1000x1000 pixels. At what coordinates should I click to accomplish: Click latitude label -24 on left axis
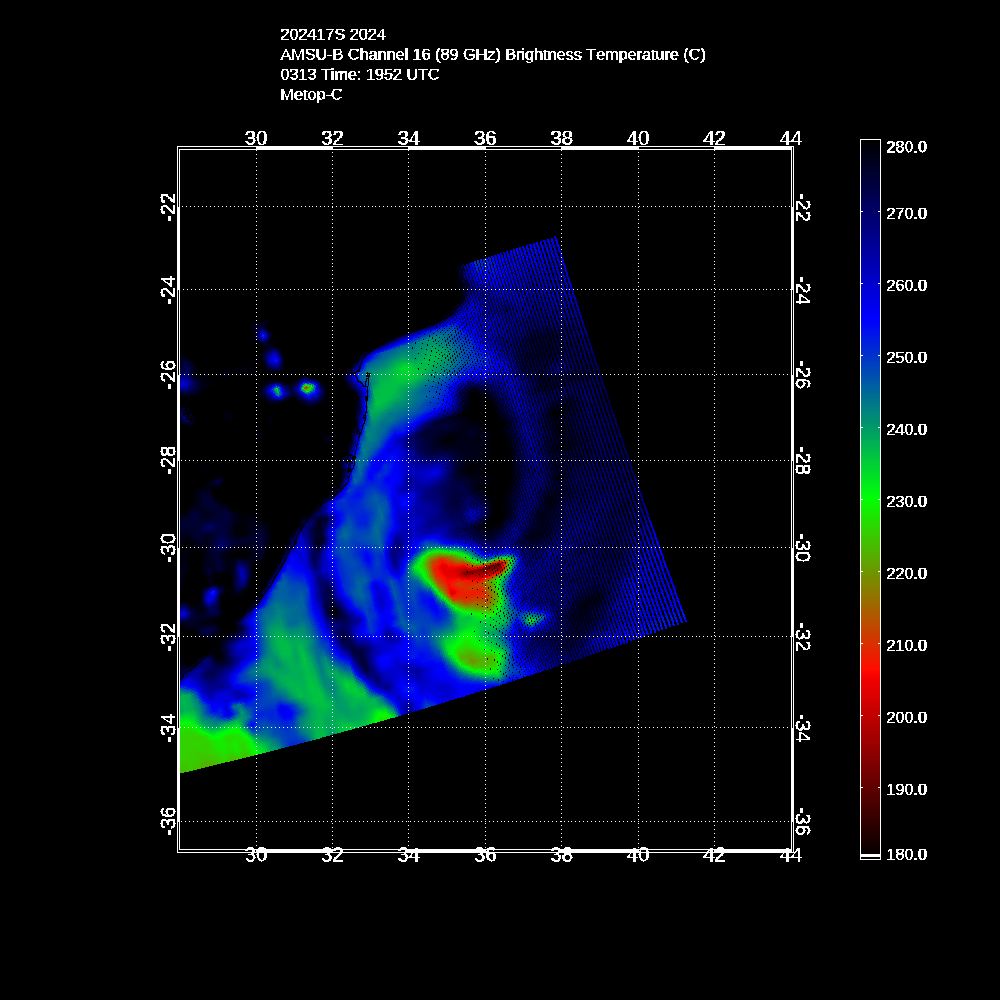(168, 290)
